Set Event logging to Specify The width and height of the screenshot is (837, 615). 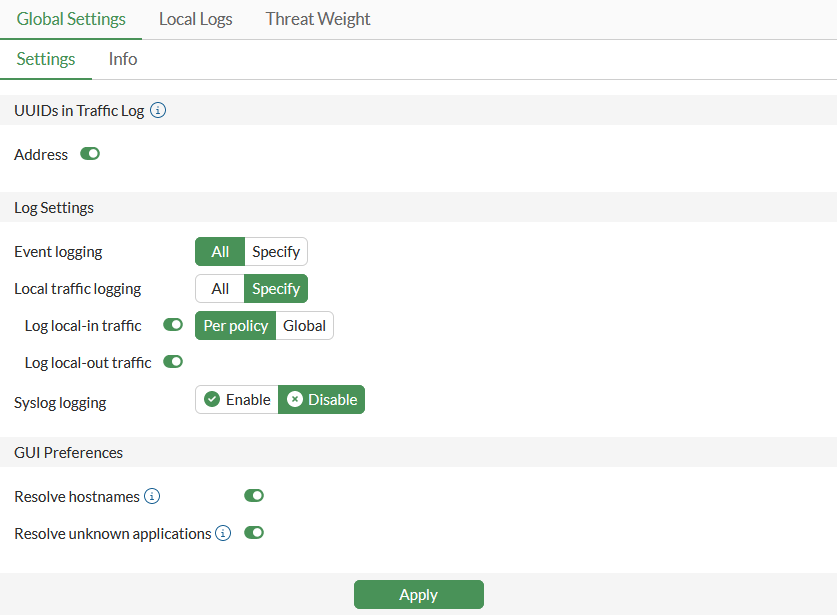coord(276,252)
